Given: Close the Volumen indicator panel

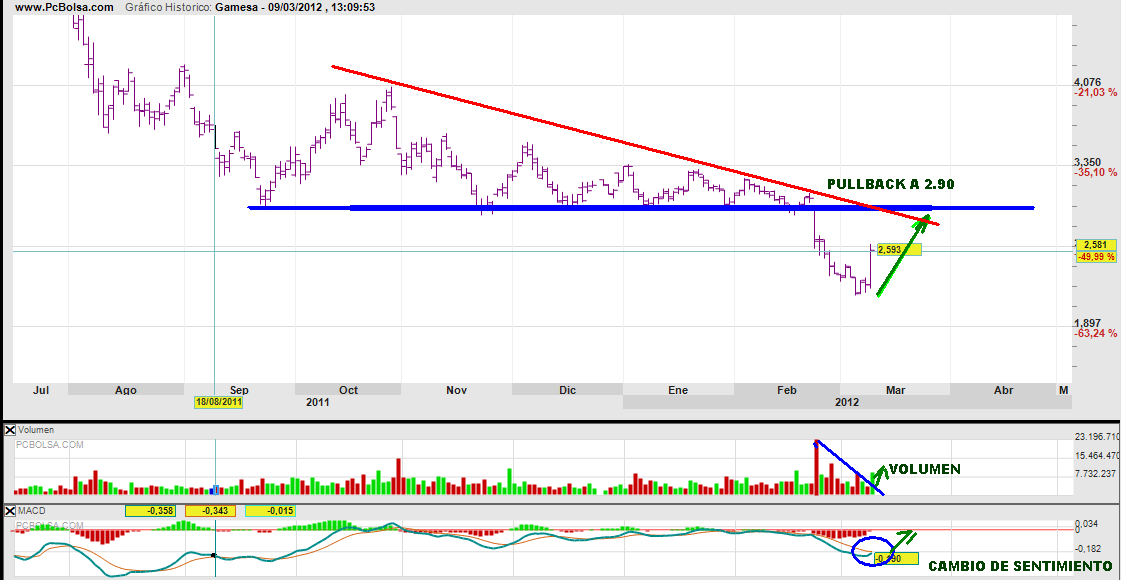Looking at the screenshot, I should click(x=11, y=429).
